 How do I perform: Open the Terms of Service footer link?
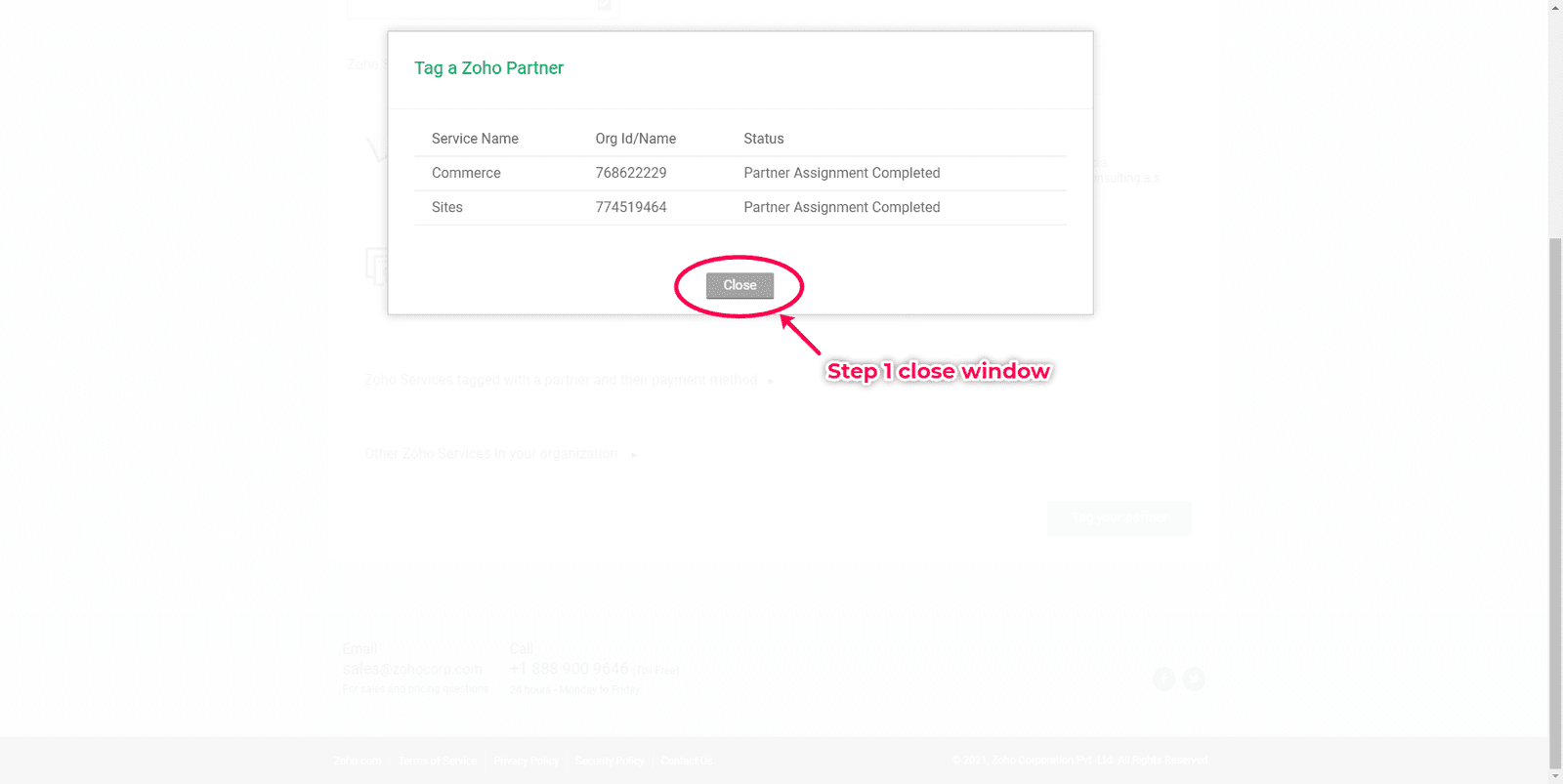coord(438,761)
